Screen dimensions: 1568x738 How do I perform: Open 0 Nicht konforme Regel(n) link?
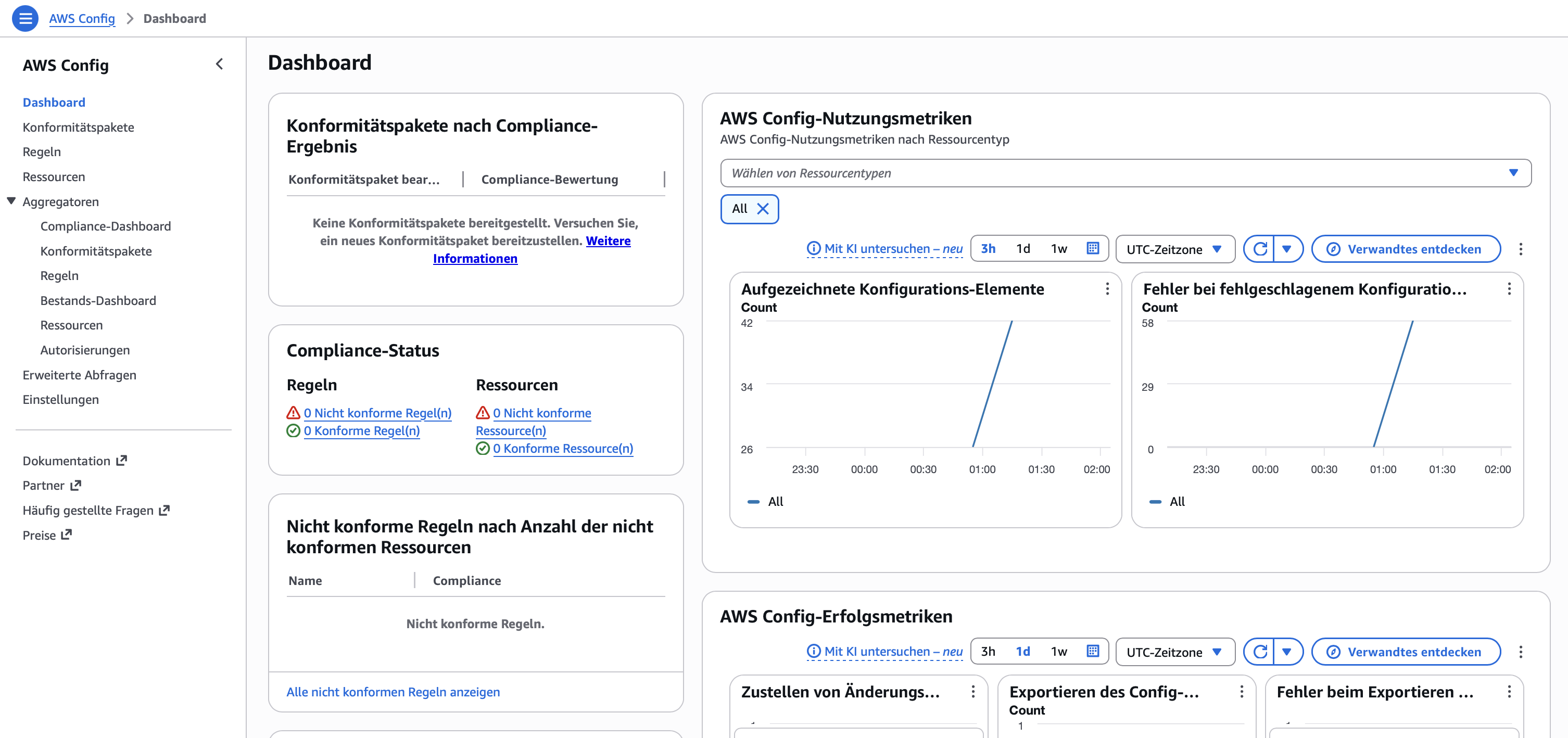(377, 413)
